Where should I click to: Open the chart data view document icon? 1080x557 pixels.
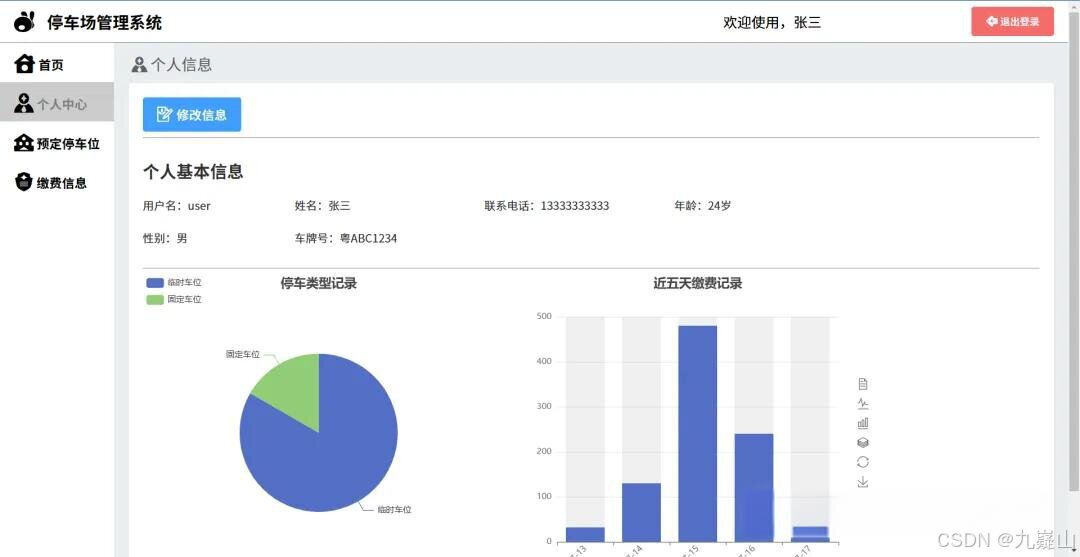coord(862,383)
